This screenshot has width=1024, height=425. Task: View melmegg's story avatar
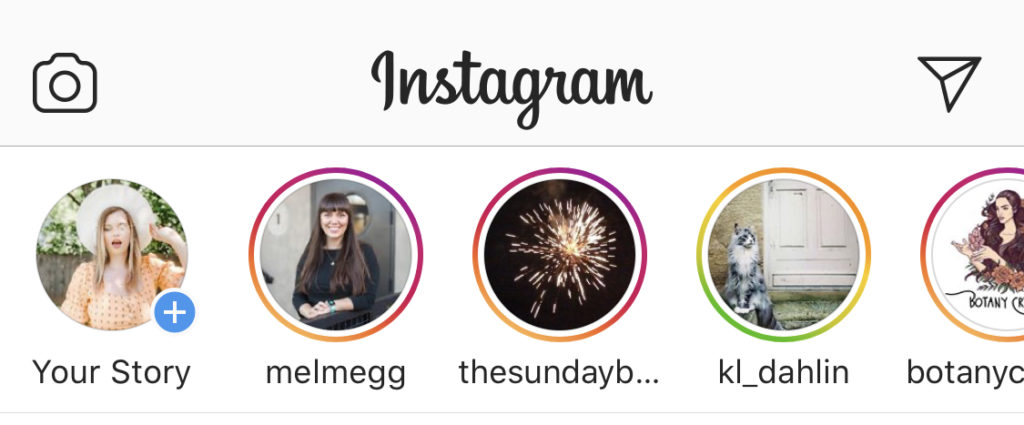point(336,255)
